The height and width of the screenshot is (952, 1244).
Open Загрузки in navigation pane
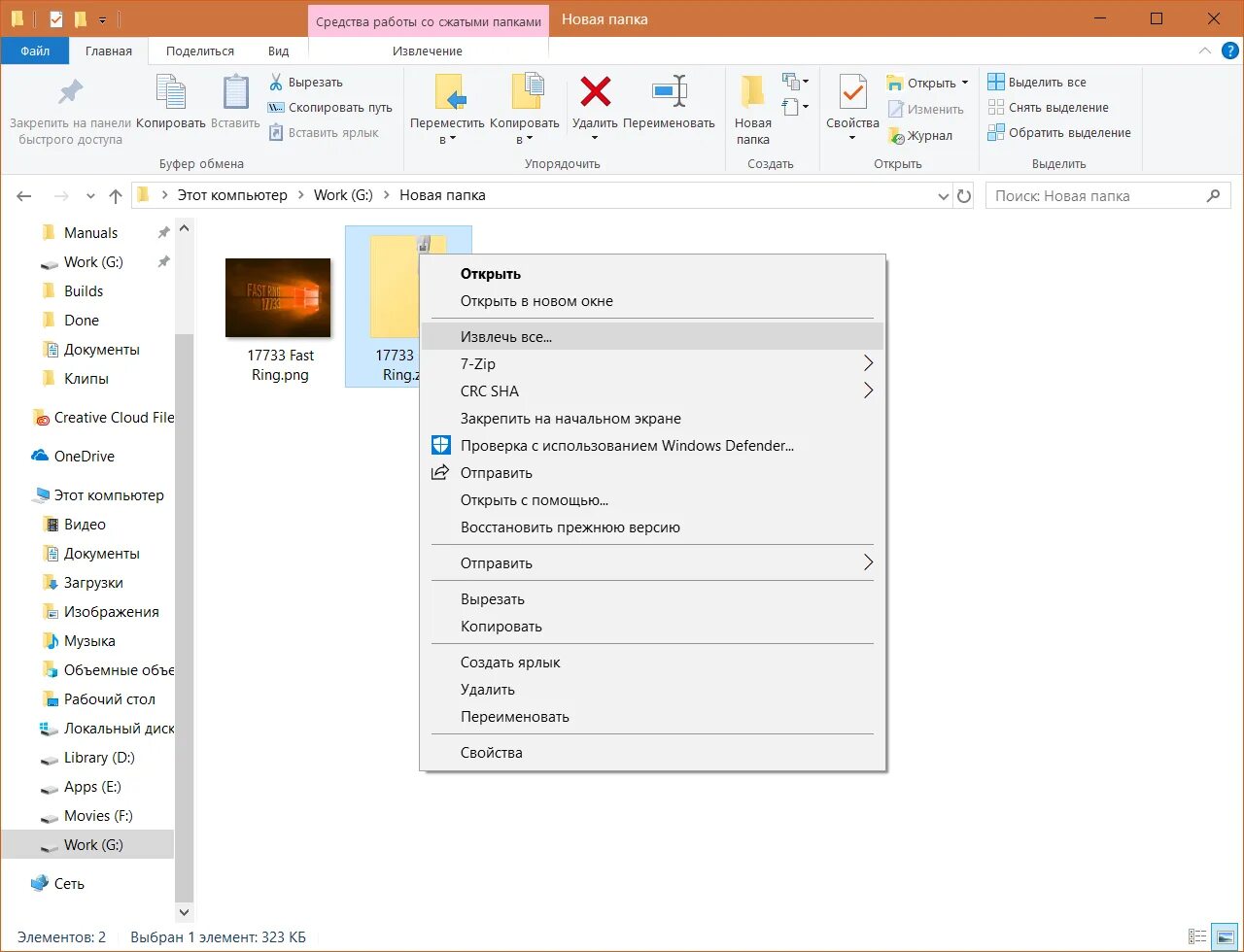click(x=84, y=583)
